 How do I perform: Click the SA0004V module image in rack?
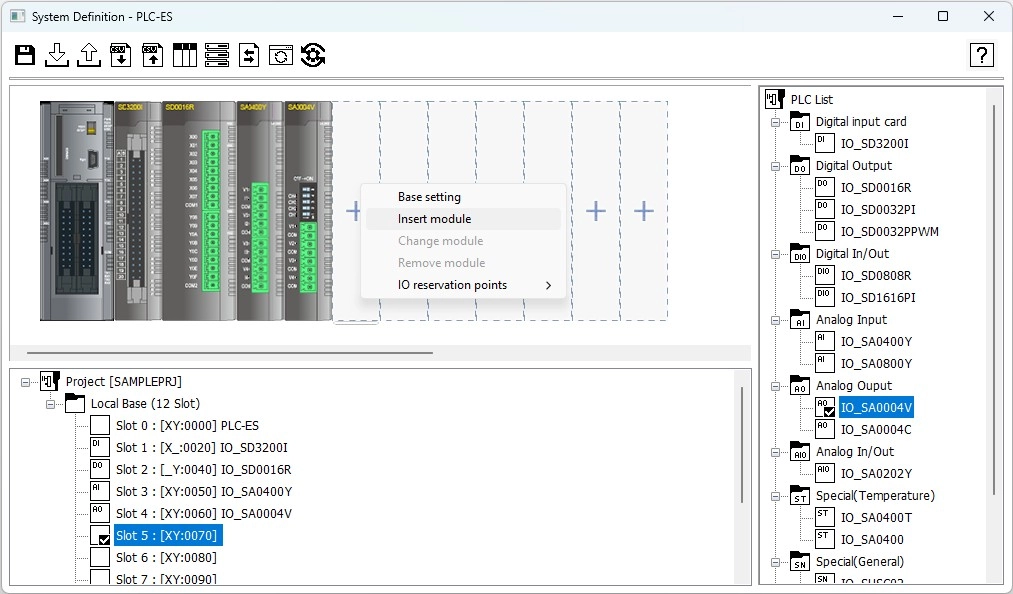[x=308, y=211]
